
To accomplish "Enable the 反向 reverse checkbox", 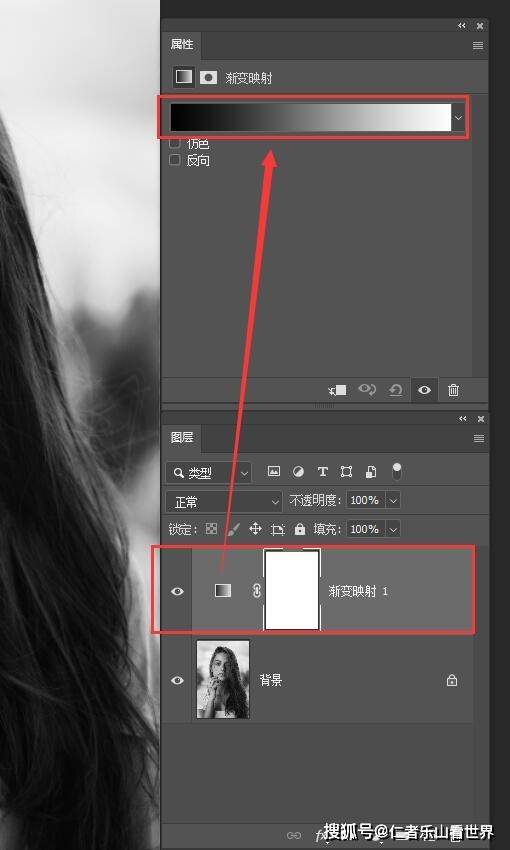I will [x=175, y=160].
